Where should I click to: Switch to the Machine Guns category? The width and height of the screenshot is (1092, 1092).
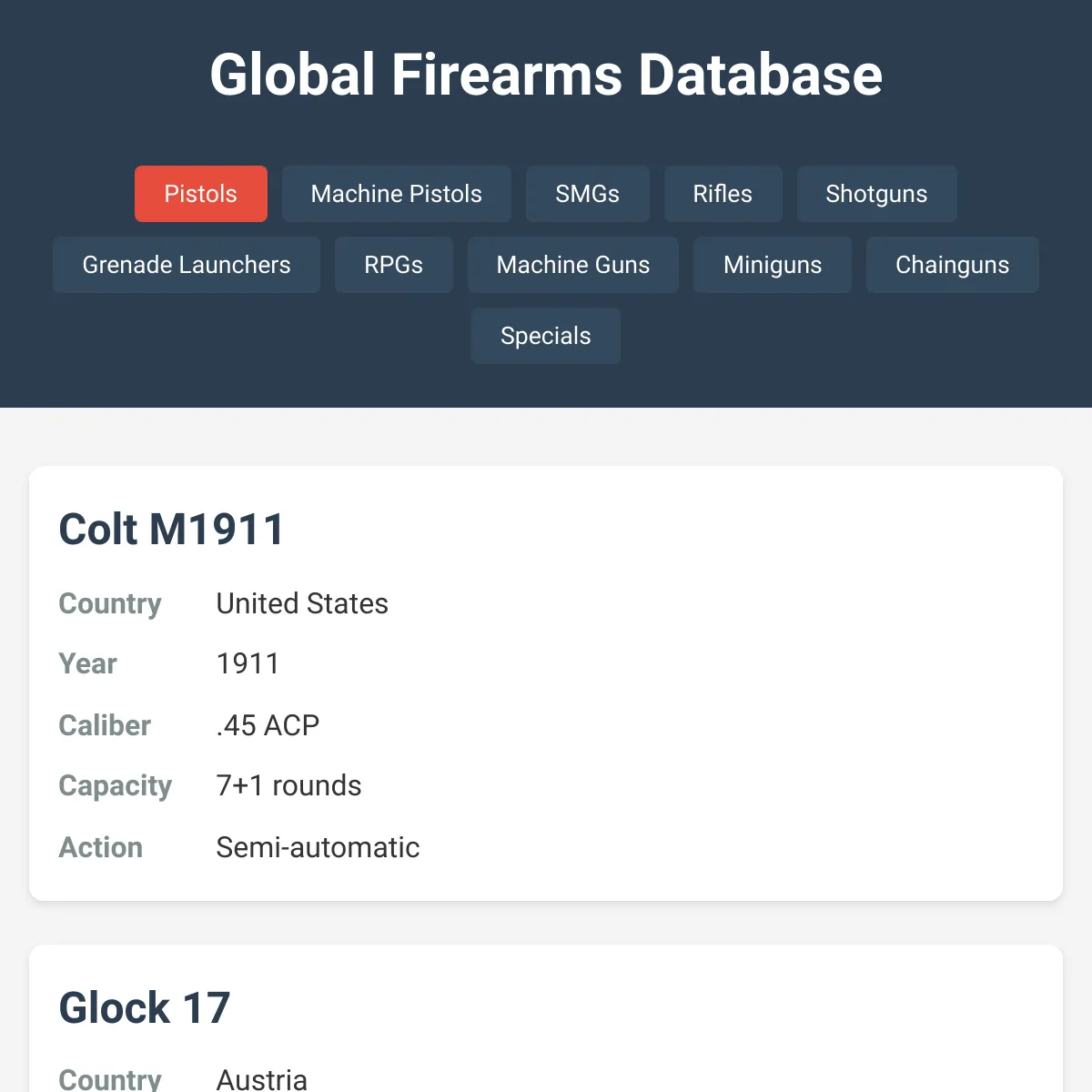pyautogui.click(x=572, y=265)
